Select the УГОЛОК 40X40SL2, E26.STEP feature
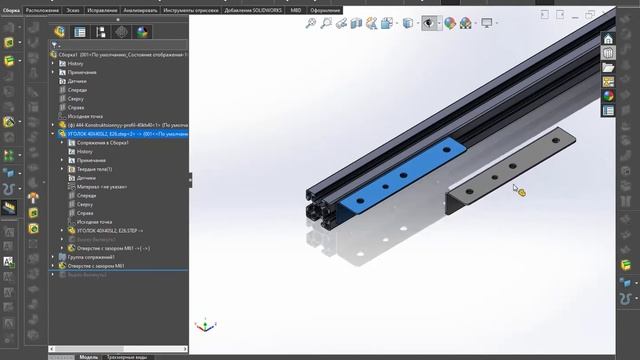 106,231
